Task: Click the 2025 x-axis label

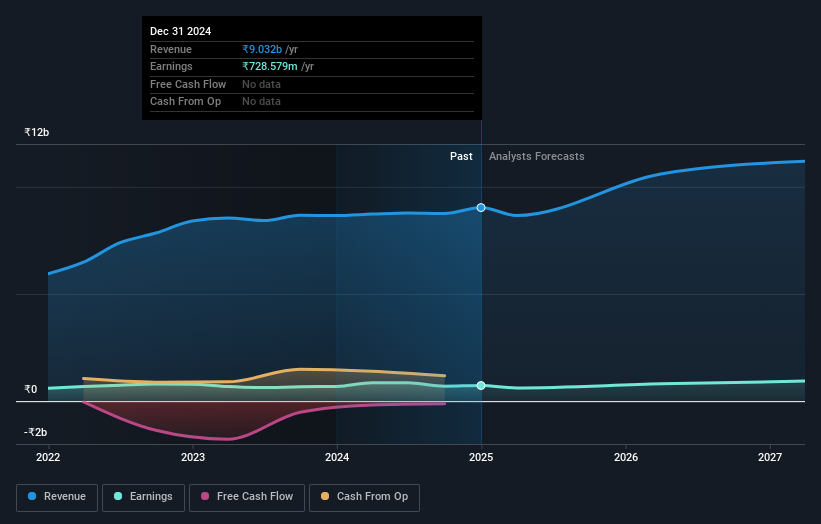Action: point(481,458)
